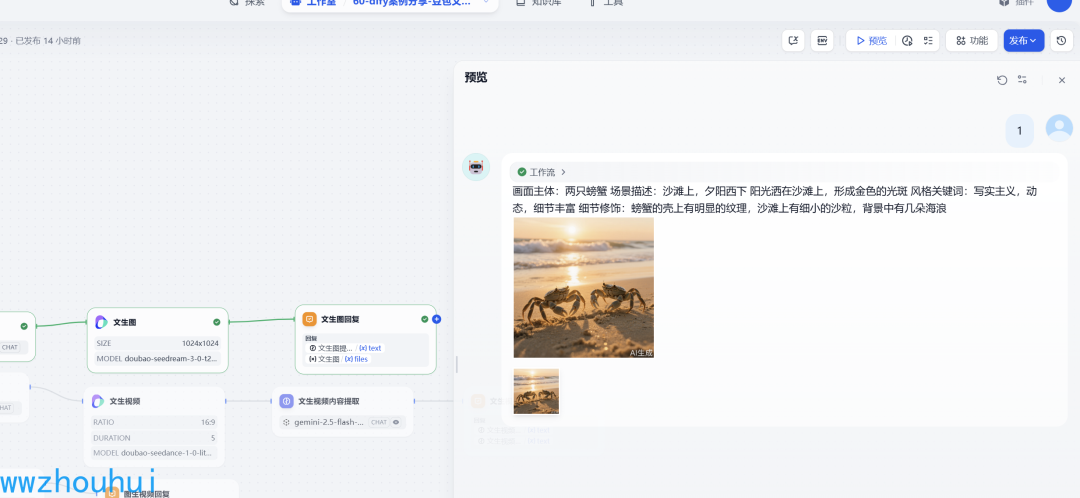Click the CHAT badge on leftmost upper node
This screenshot has width=1080, height=498.
pyautogui.click(x=10, y=347)
